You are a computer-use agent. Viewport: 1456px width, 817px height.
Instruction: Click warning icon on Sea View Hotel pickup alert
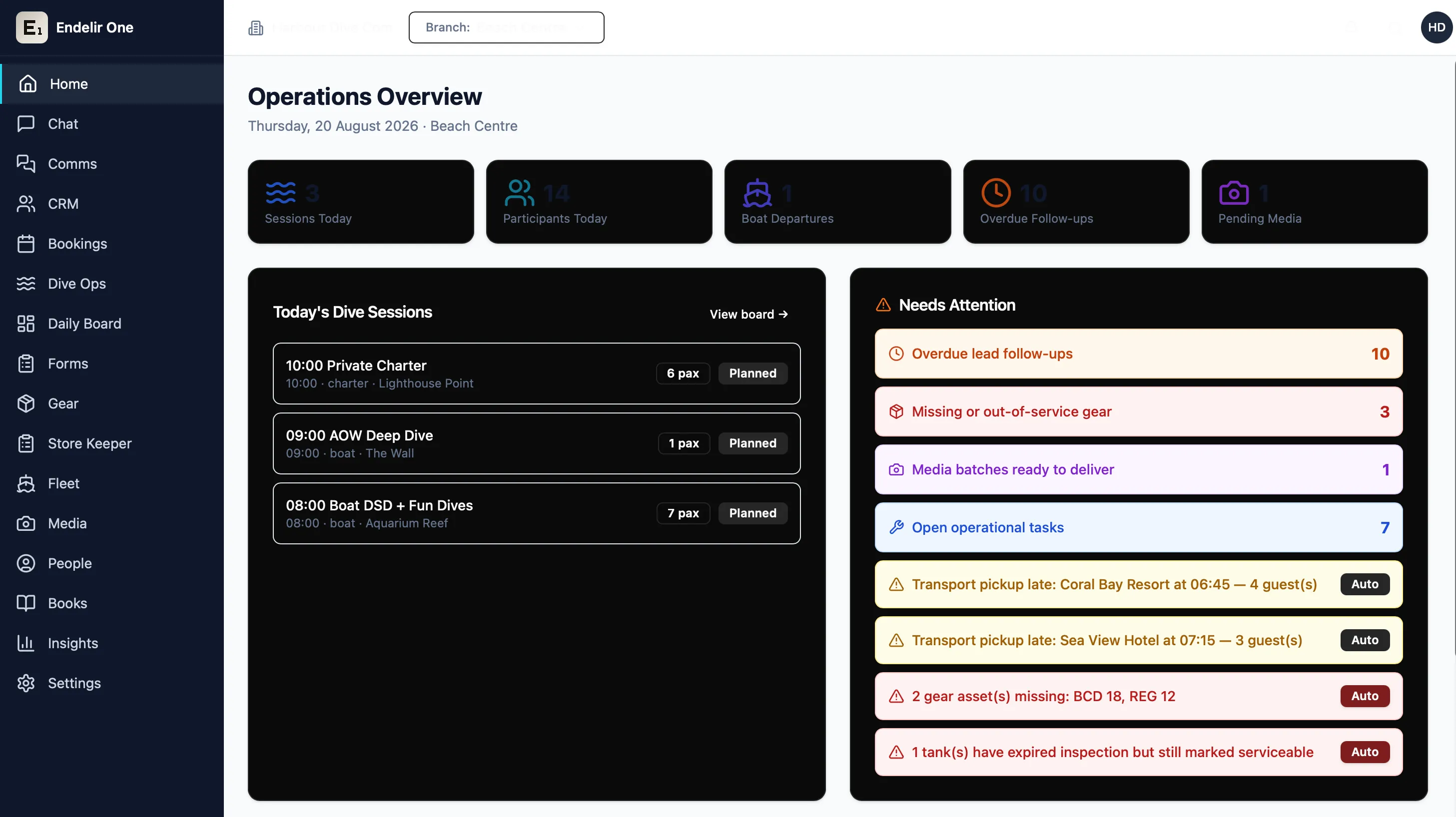(896, 640)
